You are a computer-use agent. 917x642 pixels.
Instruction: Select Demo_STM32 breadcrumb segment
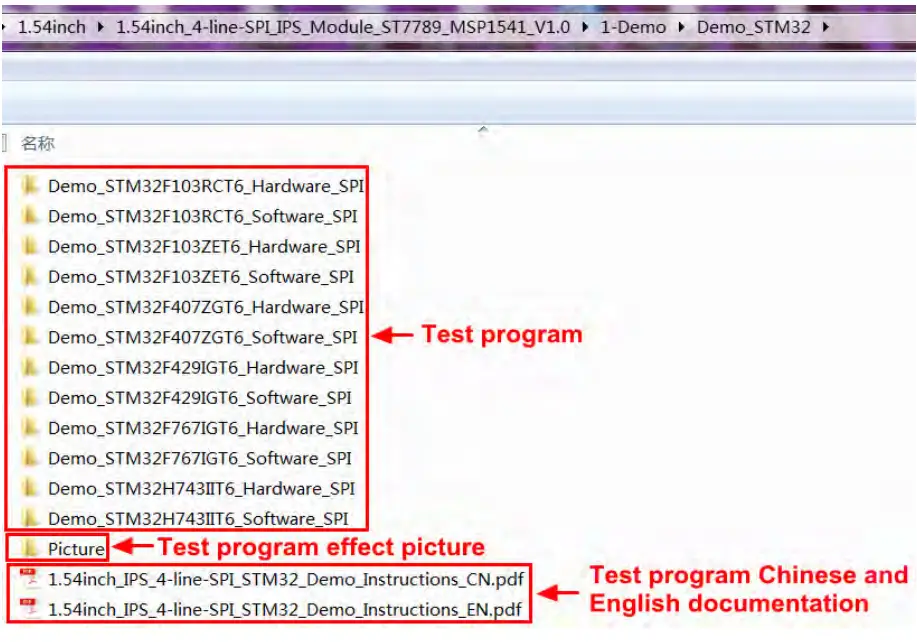(753, 27)
